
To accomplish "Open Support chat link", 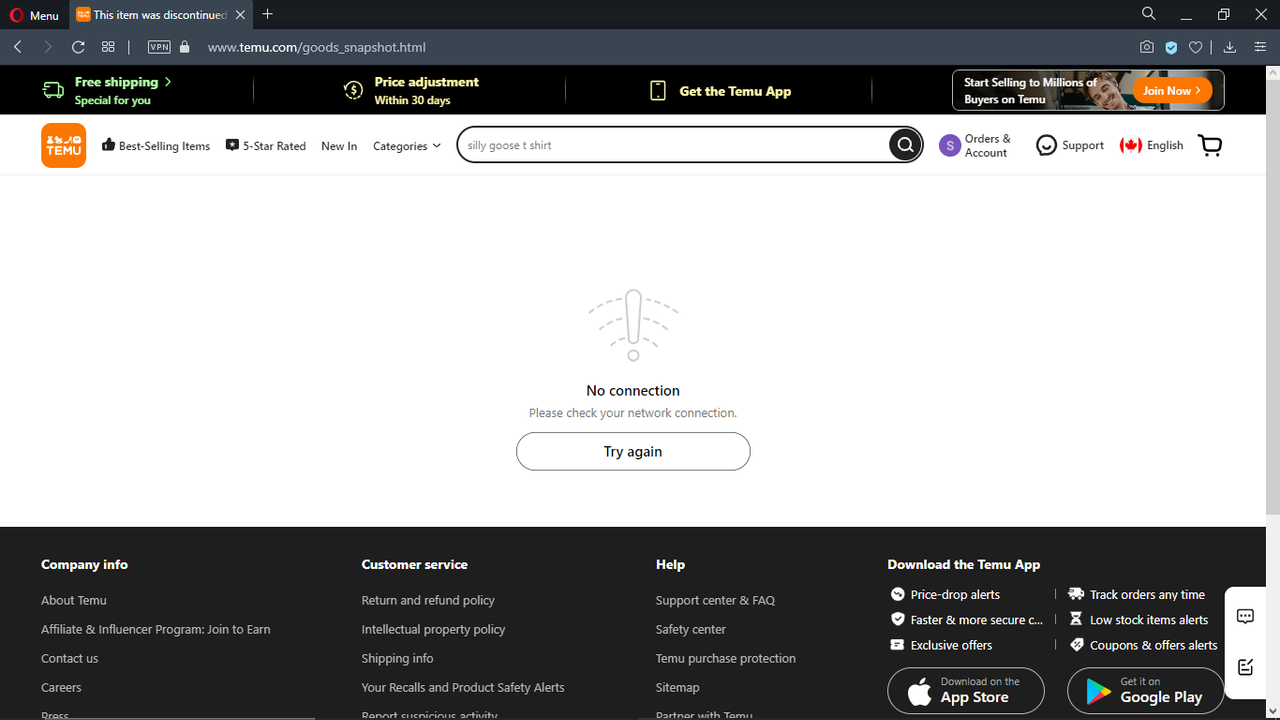I will pyautogui.click(x=1070, y=146).
